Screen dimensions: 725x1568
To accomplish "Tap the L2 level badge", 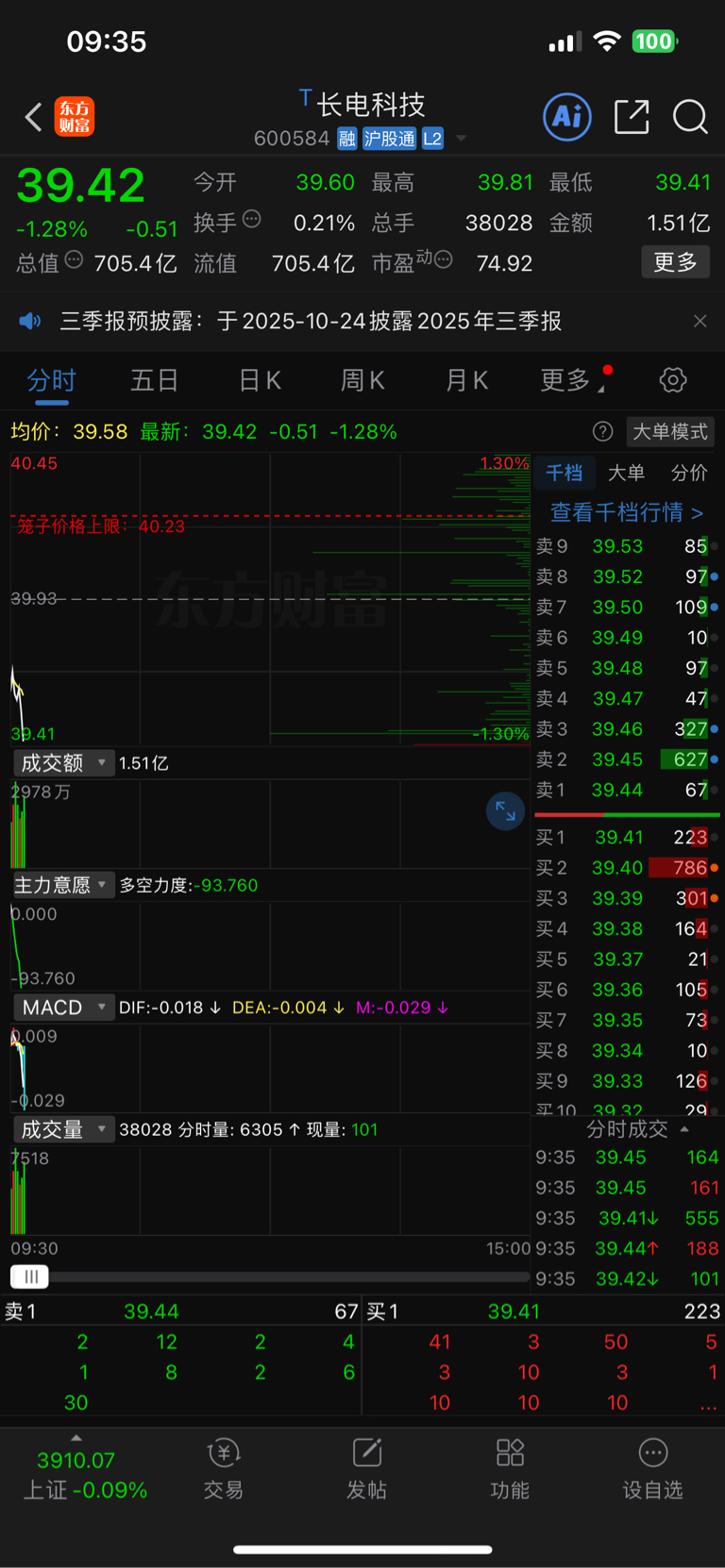I will coord(432,139).
